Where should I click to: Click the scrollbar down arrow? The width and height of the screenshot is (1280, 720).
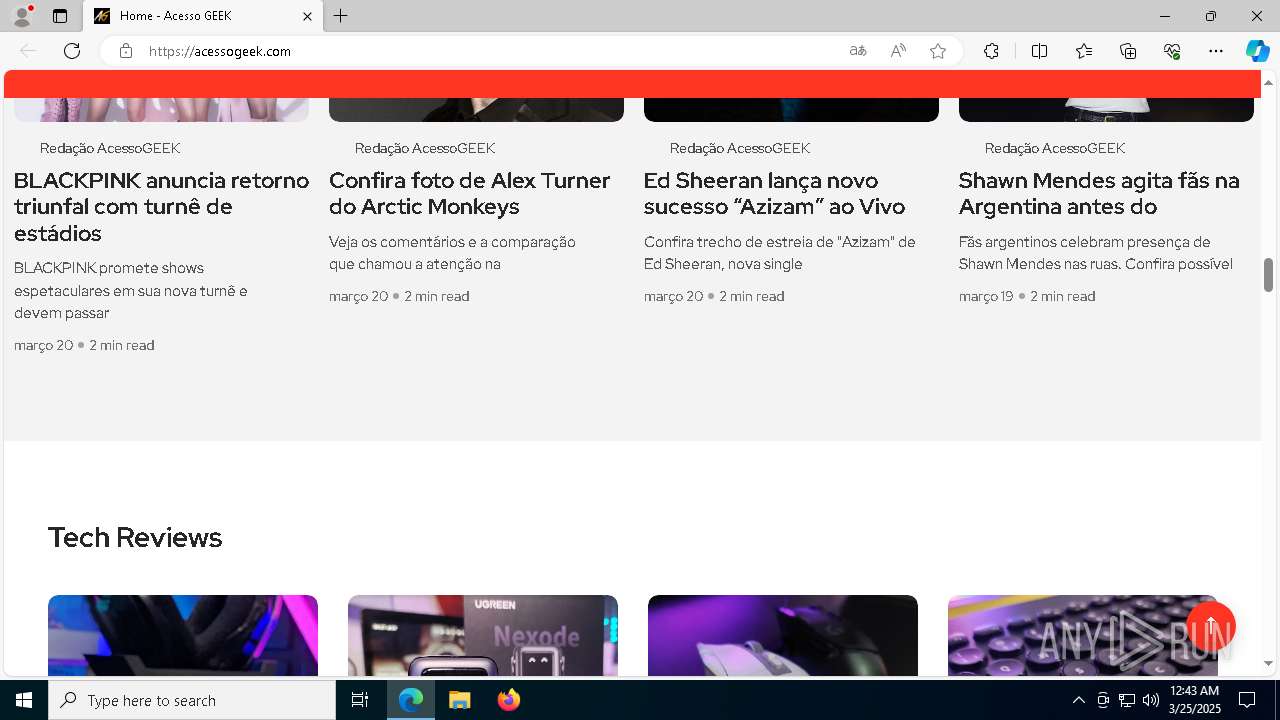click(1268, 663)
